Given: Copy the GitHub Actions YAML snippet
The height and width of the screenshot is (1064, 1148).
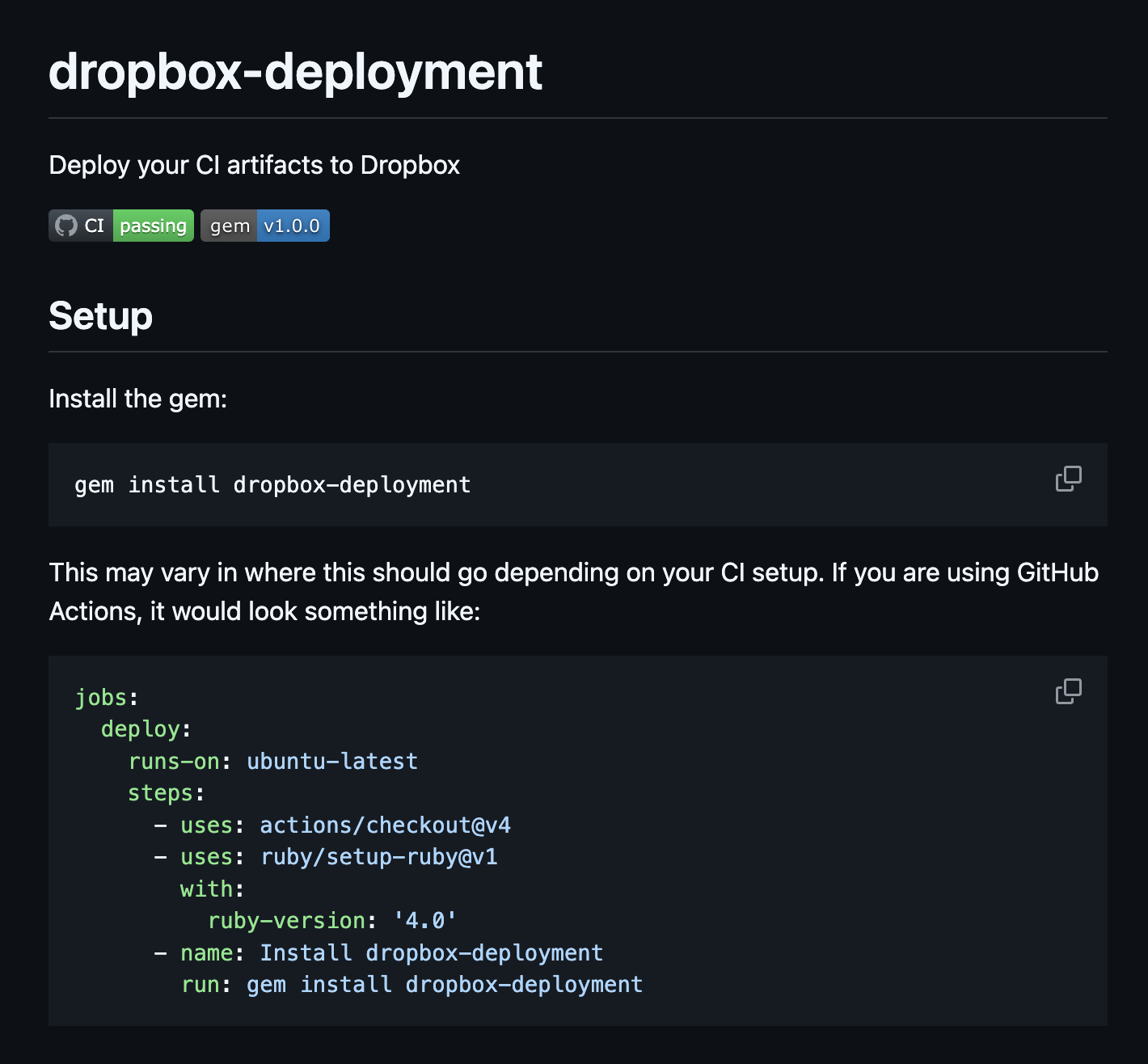Looking at the screenshot, I should [x=1068, y=691].
